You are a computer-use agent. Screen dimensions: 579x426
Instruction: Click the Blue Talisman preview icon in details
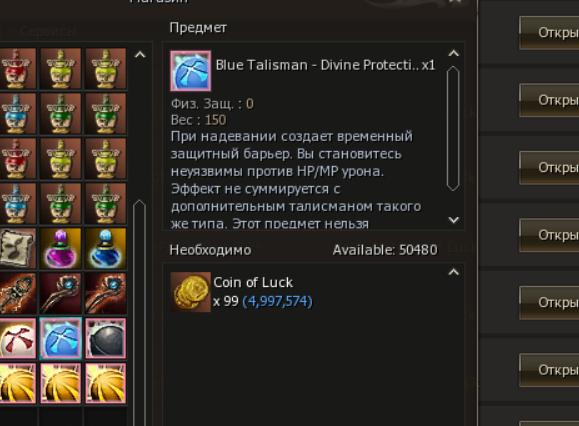click(191, 71)
